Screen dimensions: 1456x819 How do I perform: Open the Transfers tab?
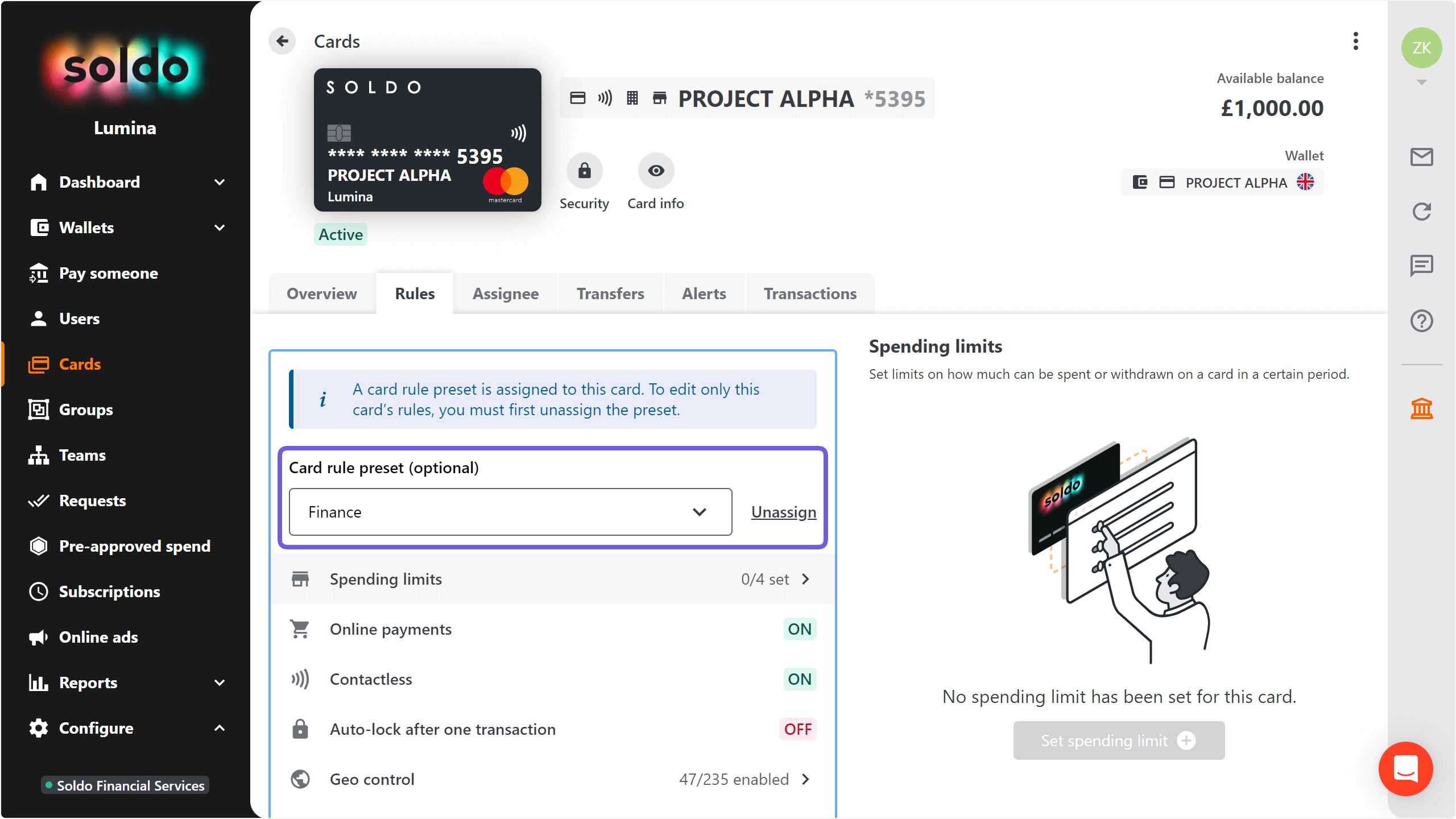[610, 293]
